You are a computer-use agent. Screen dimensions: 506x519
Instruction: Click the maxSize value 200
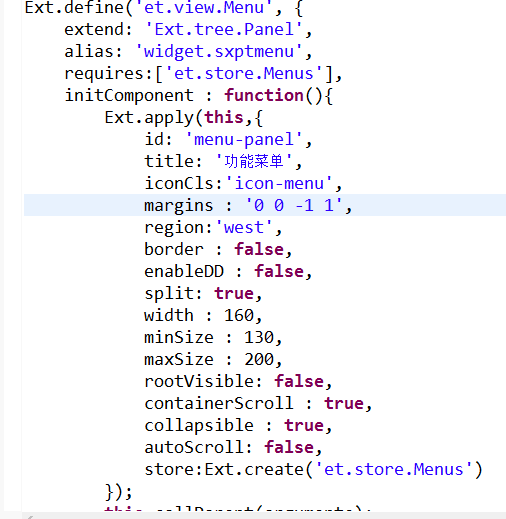[x=259, y=359]
